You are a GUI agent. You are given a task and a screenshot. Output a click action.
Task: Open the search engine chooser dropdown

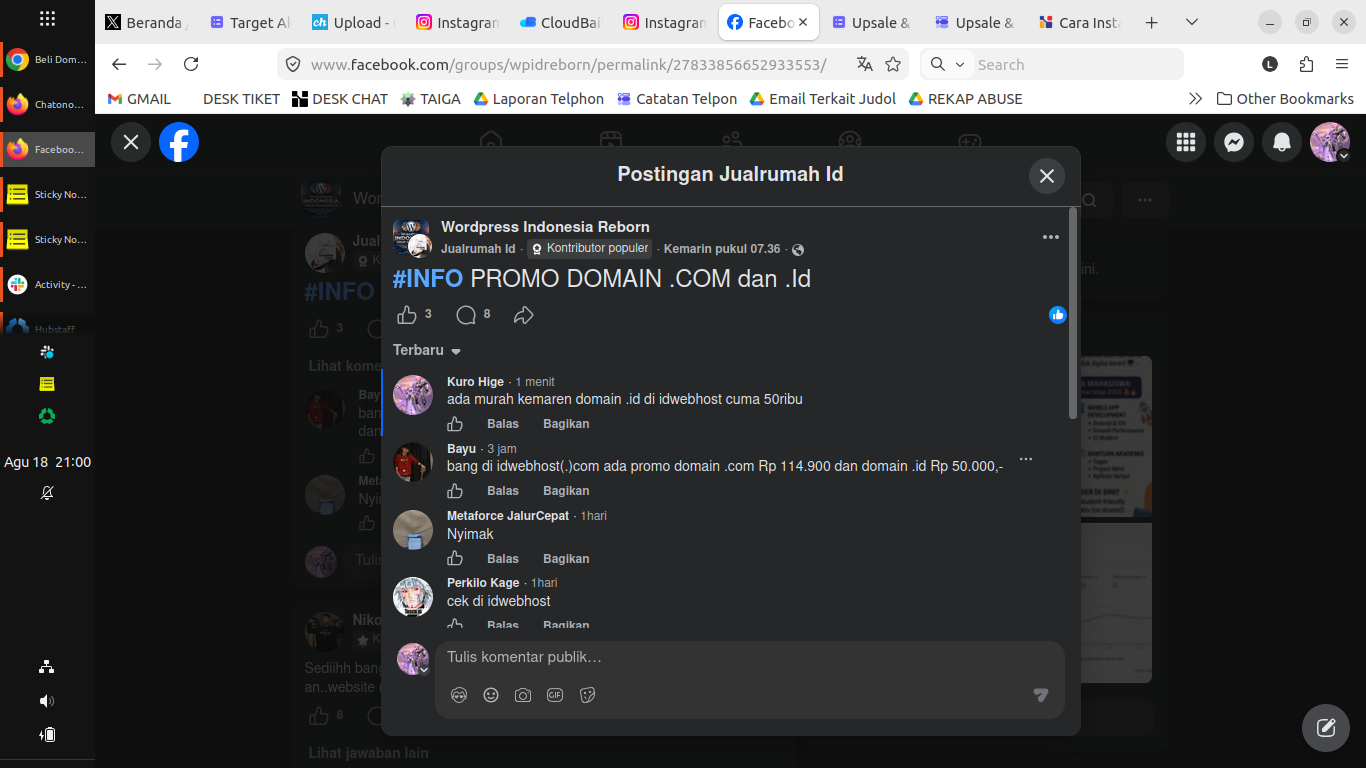[947, 64]
